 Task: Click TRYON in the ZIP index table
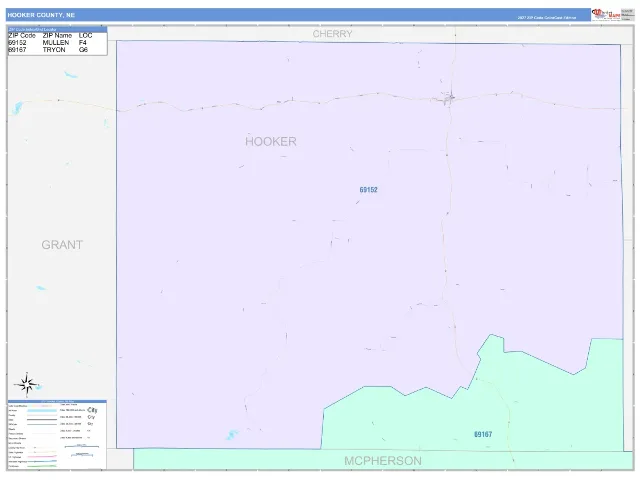tap(54, 49)
